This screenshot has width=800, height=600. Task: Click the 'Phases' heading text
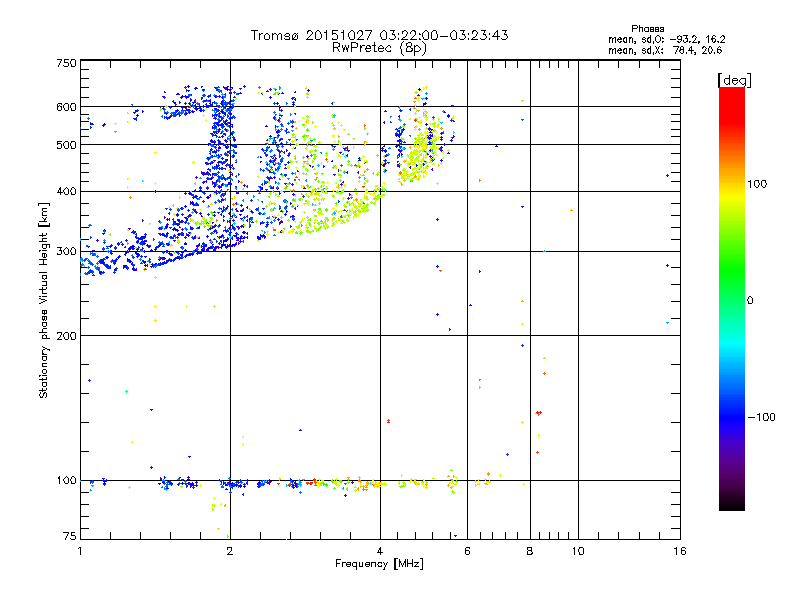647,29
